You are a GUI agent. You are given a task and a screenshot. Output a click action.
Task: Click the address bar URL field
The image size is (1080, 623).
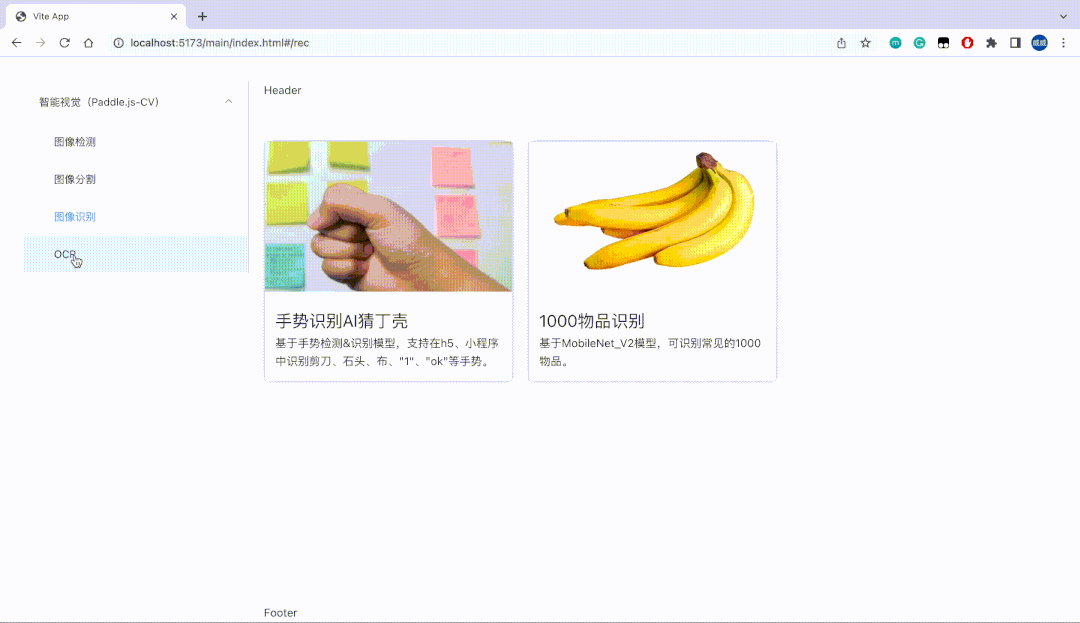tap(400, 43)
